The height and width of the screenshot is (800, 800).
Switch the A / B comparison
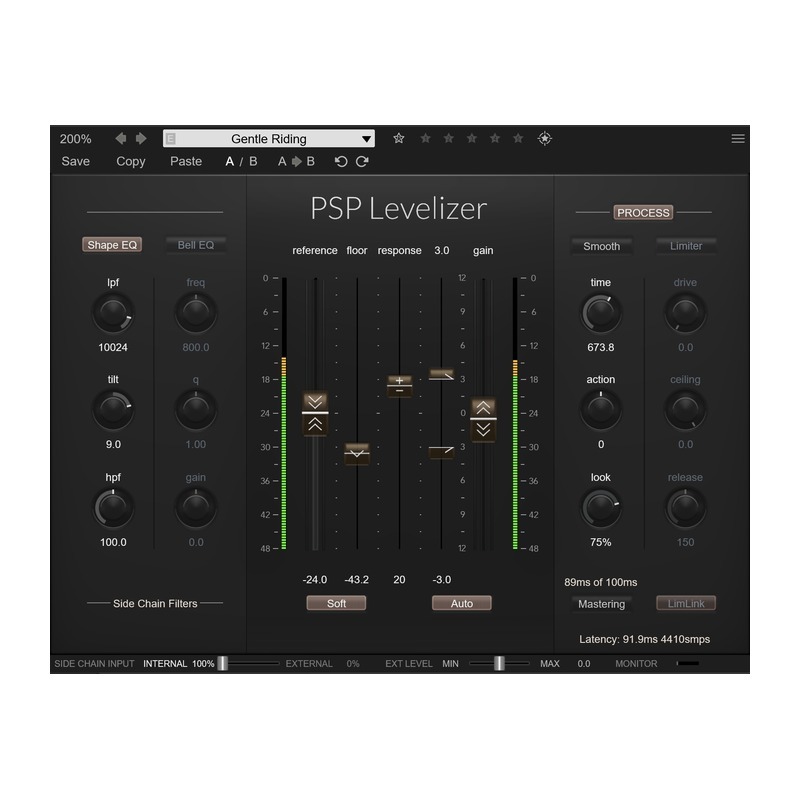tap(241, 162)
